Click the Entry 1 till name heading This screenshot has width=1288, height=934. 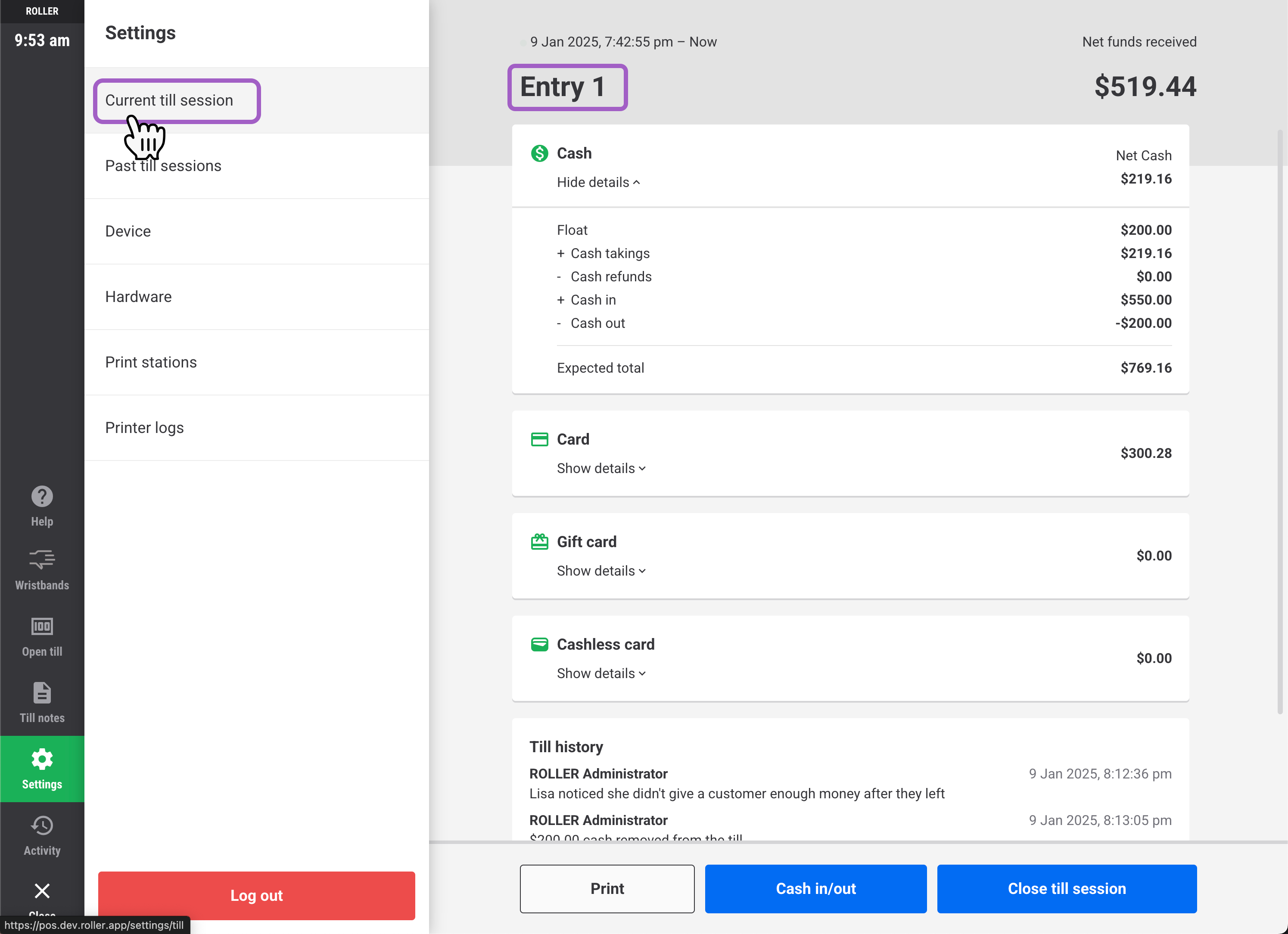562,87
